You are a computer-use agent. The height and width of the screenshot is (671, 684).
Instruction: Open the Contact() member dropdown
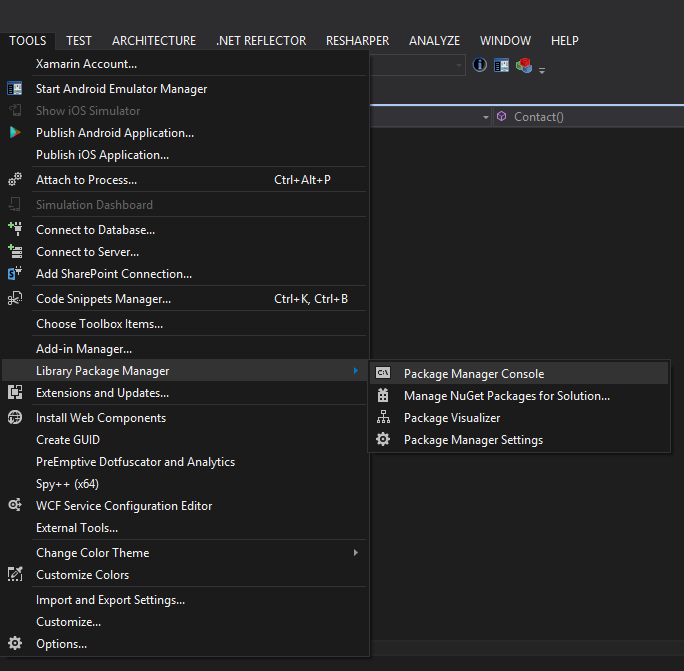[x=588, y=116]
